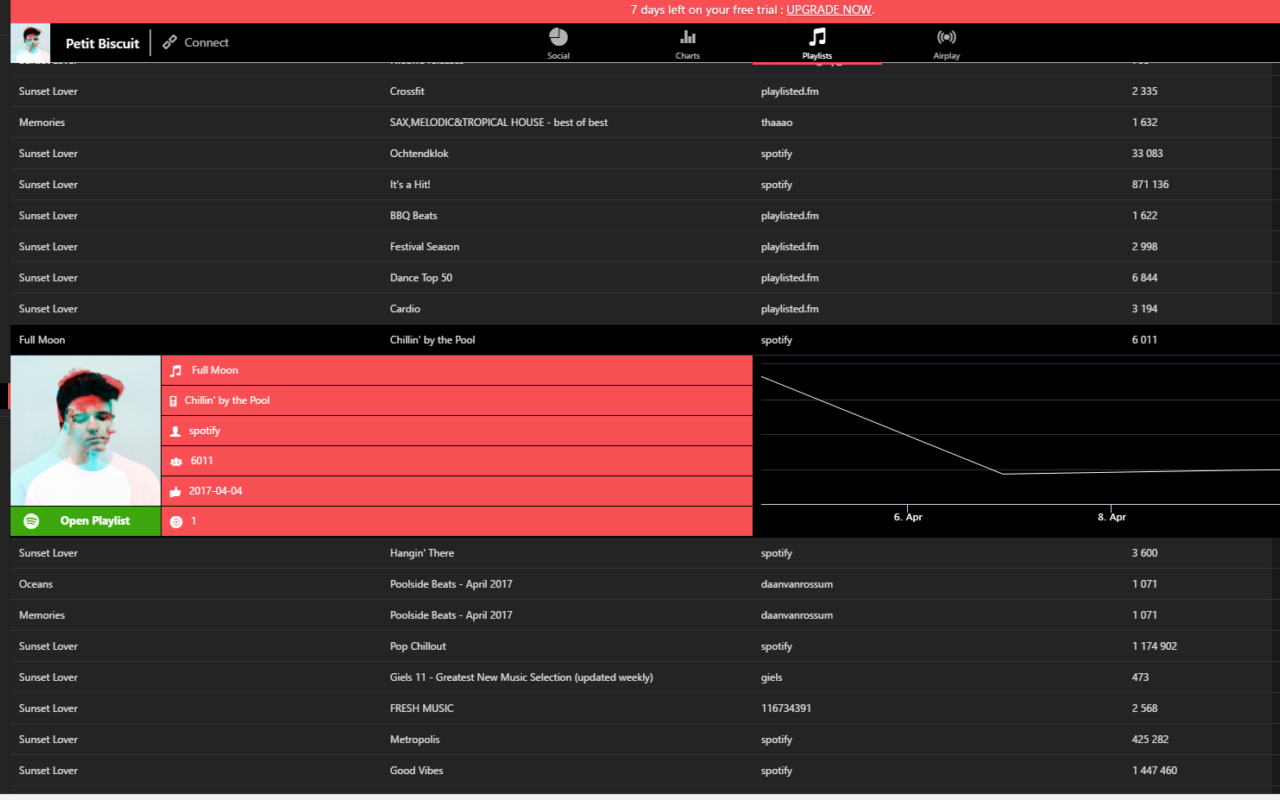Click the followers icon beside 6011
This screenshot has width=1280, height=800.
tap(176, 461)
